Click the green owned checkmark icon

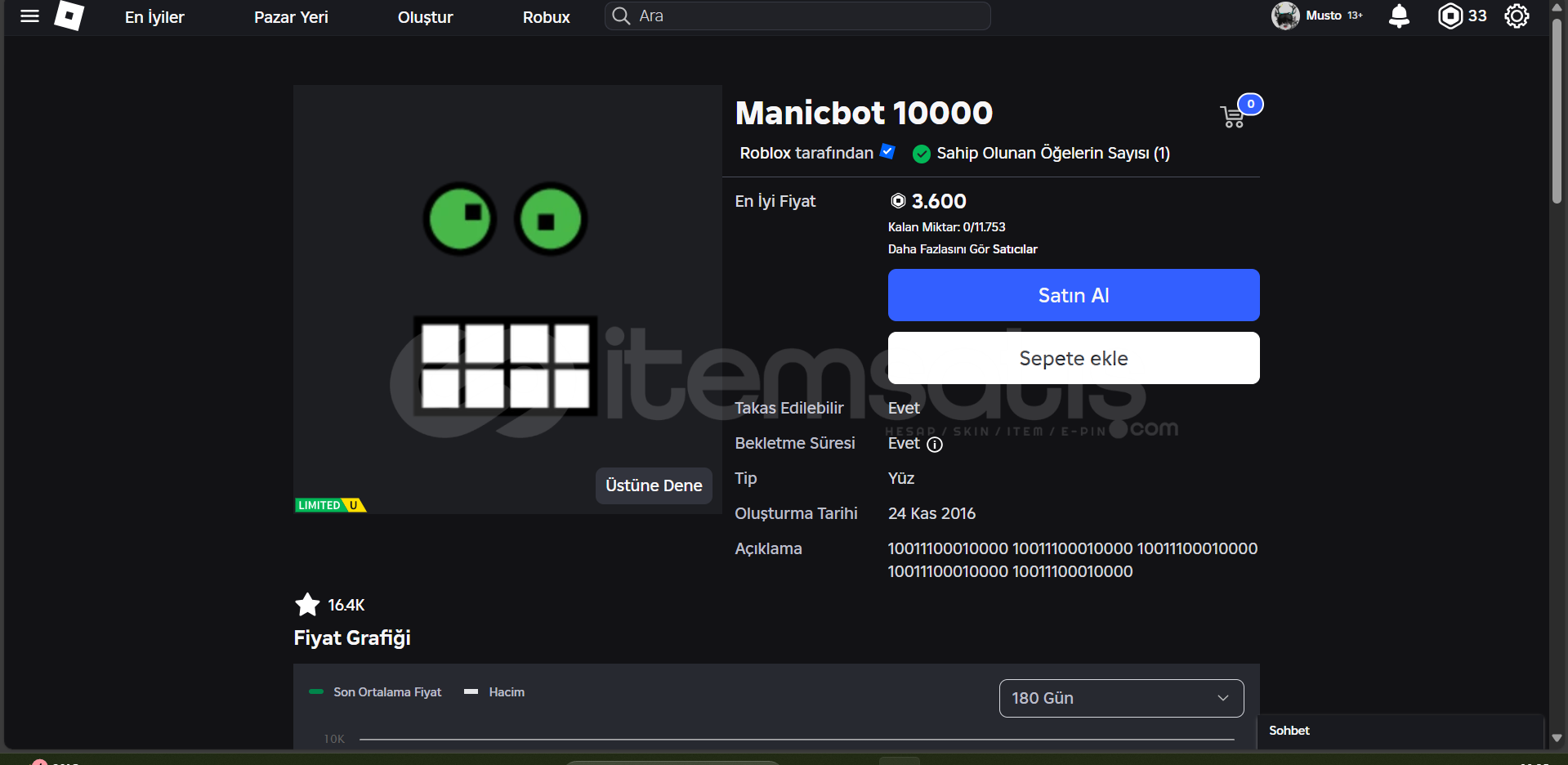coord(922,154)
